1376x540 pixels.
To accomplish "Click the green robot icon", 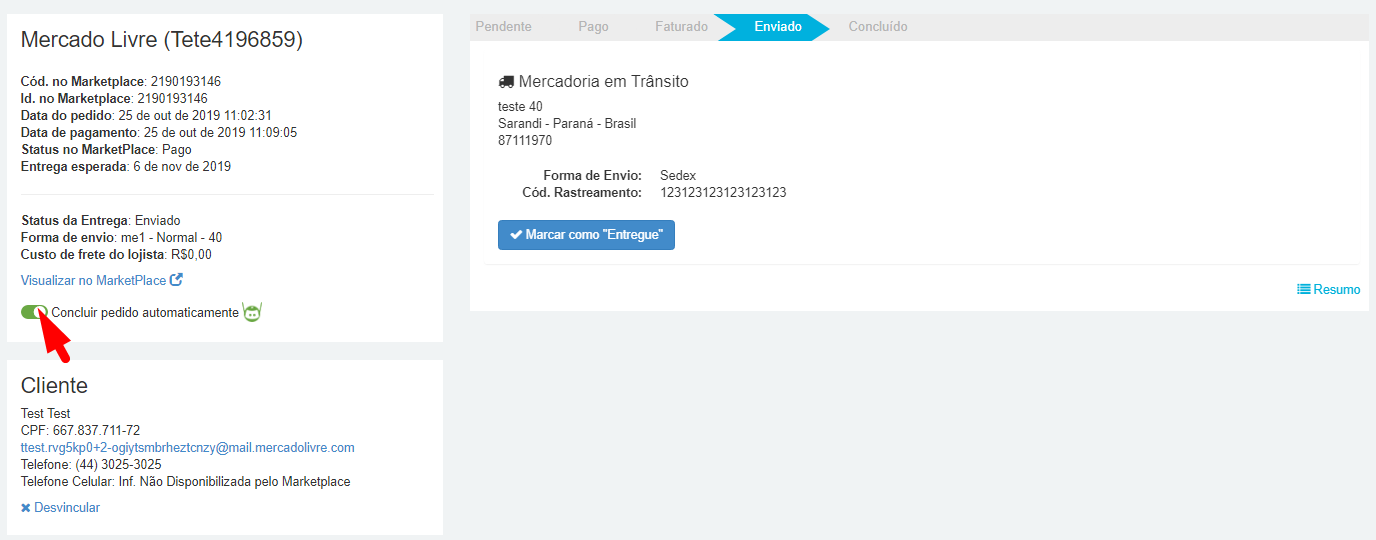I will point(252,312).
